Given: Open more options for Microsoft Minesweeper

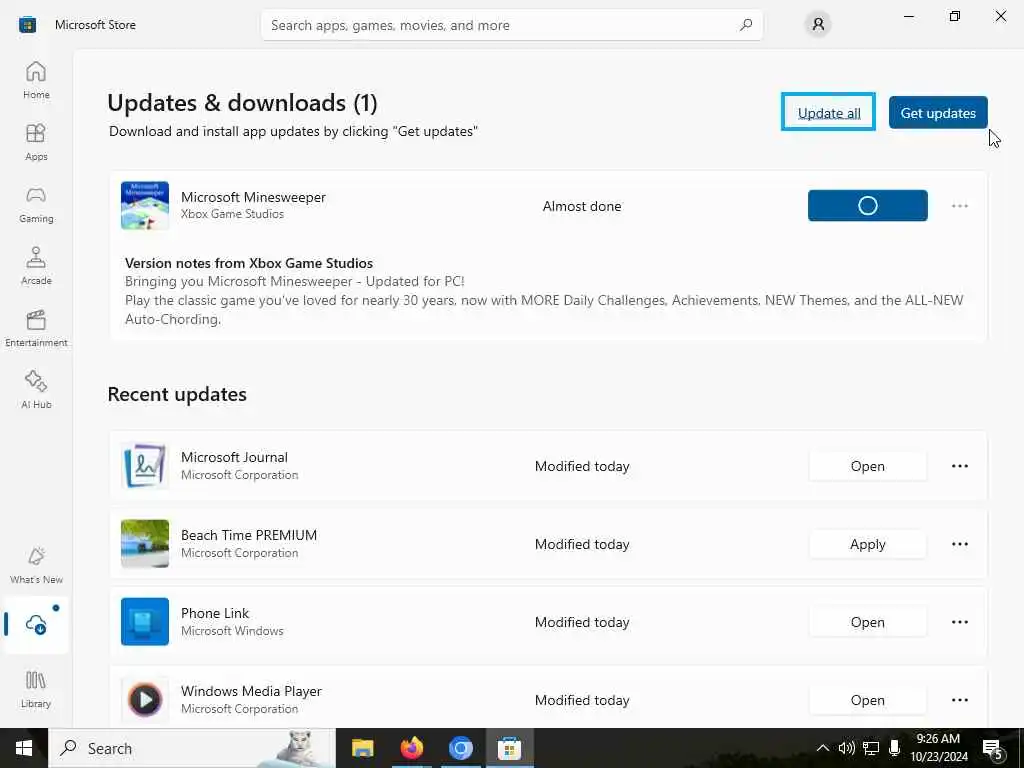Looking at the screenshot, I should point(959,206).
